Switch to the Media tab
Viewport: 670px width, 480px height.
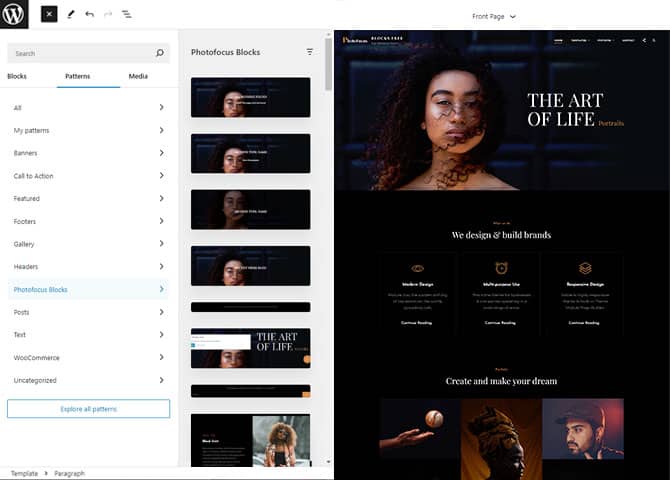(x=138, y=76)
